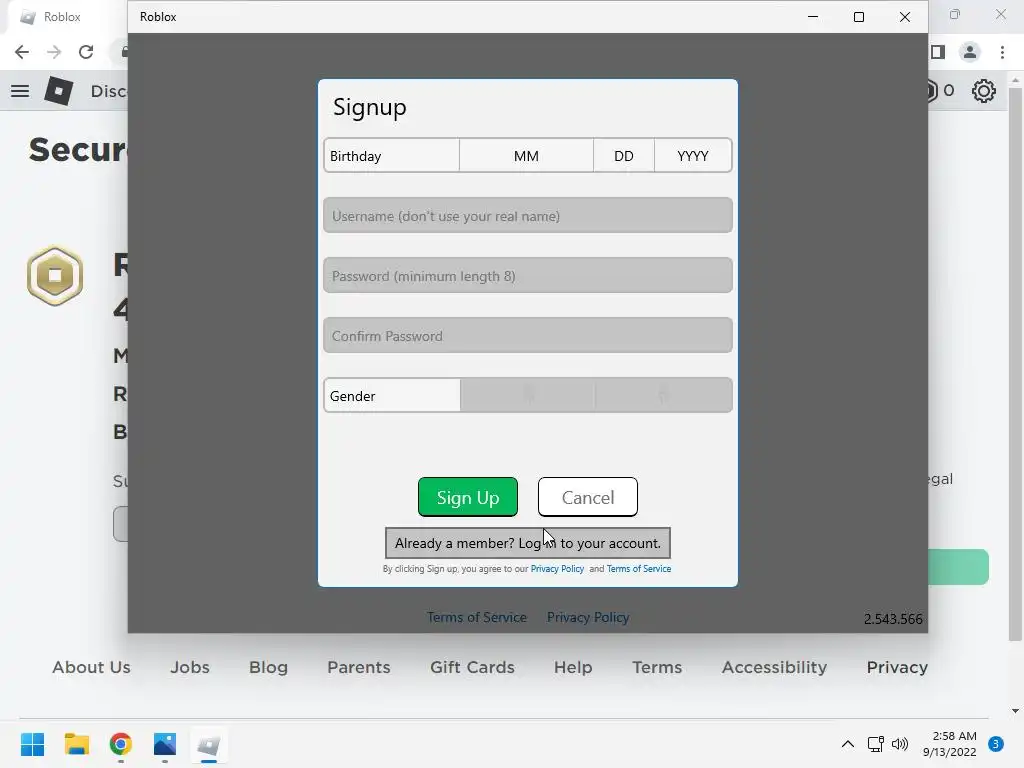Screen dimensions: 1024x768
Task: Open Blog footer link
Action: pos(268,667)
